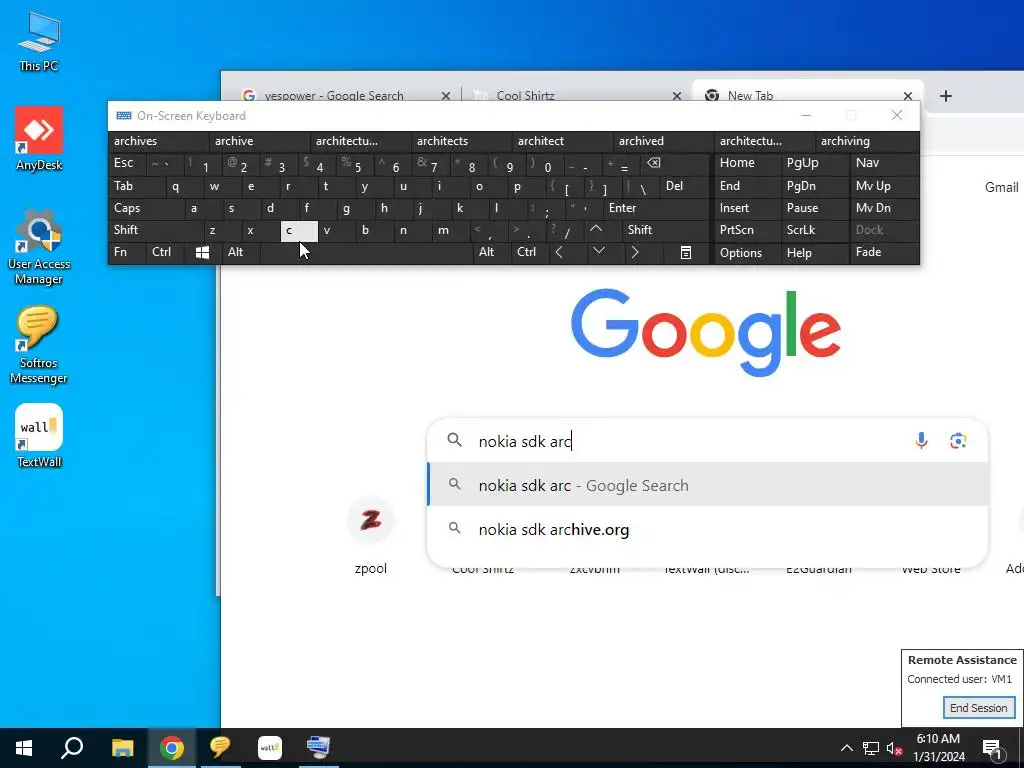Click the down arrow key on keyboard
Image resolution: width=1024 pixels, height=768 pixels.
click(x=598, y=251)
